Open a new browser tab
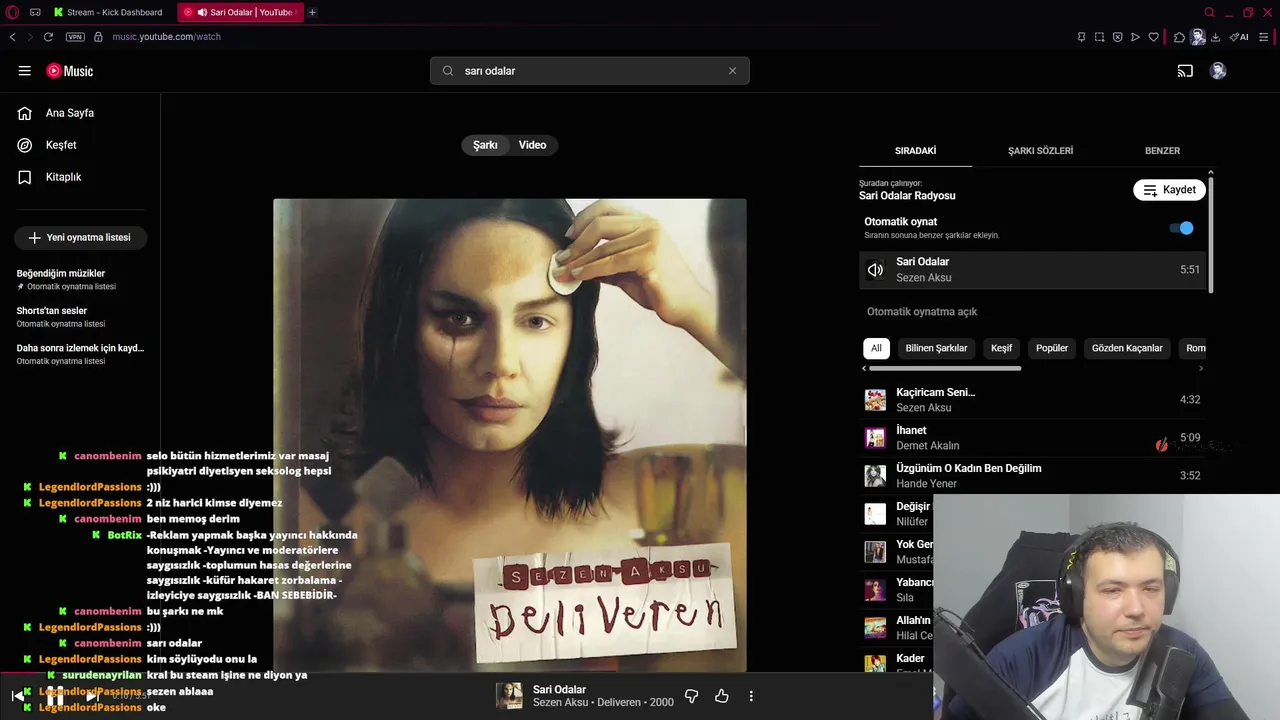Screen dimensions: 1280x720 312,12
